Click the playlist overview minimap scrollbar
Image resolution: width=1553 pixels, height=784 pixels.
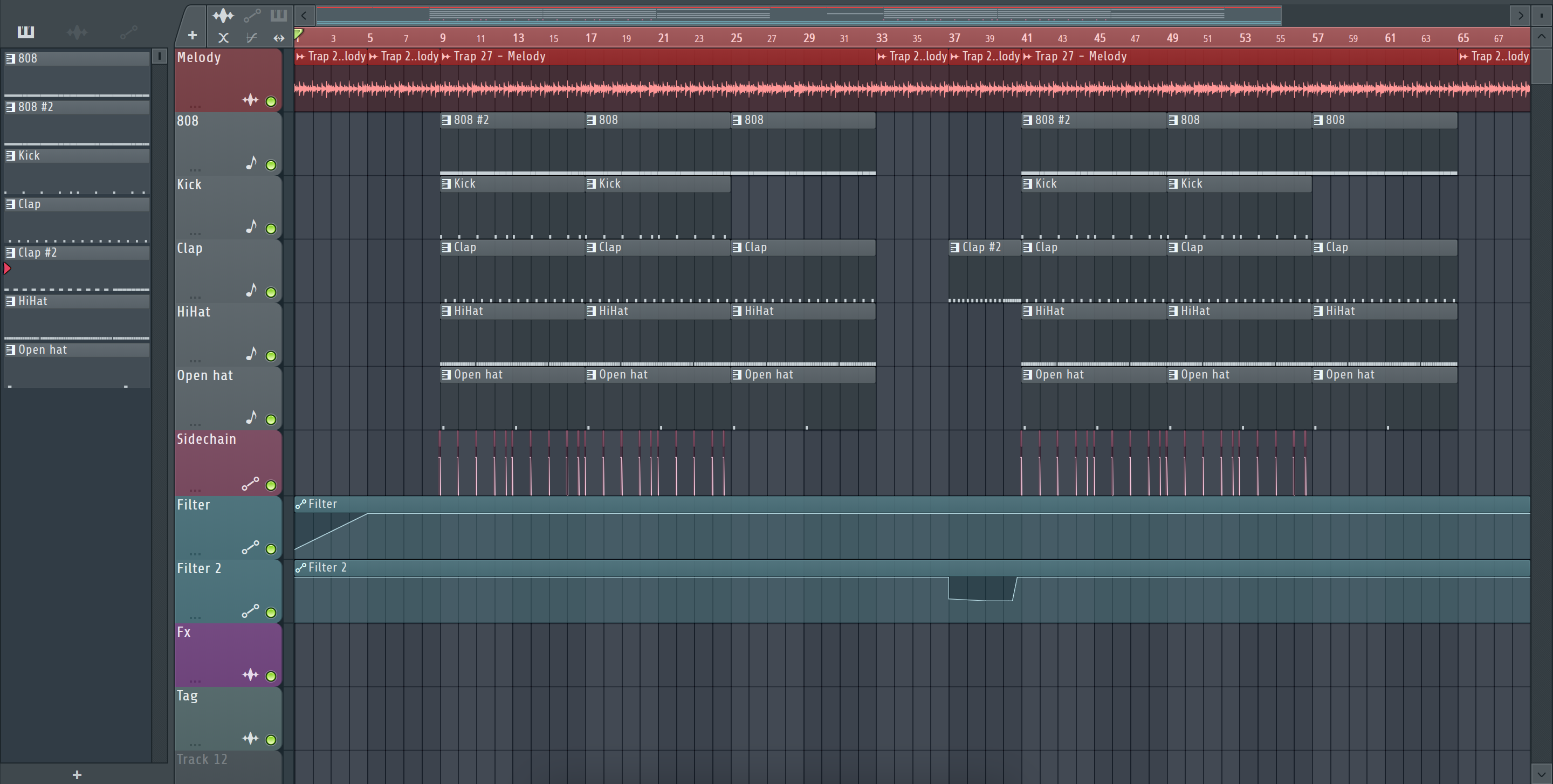(x=799, y=15)
